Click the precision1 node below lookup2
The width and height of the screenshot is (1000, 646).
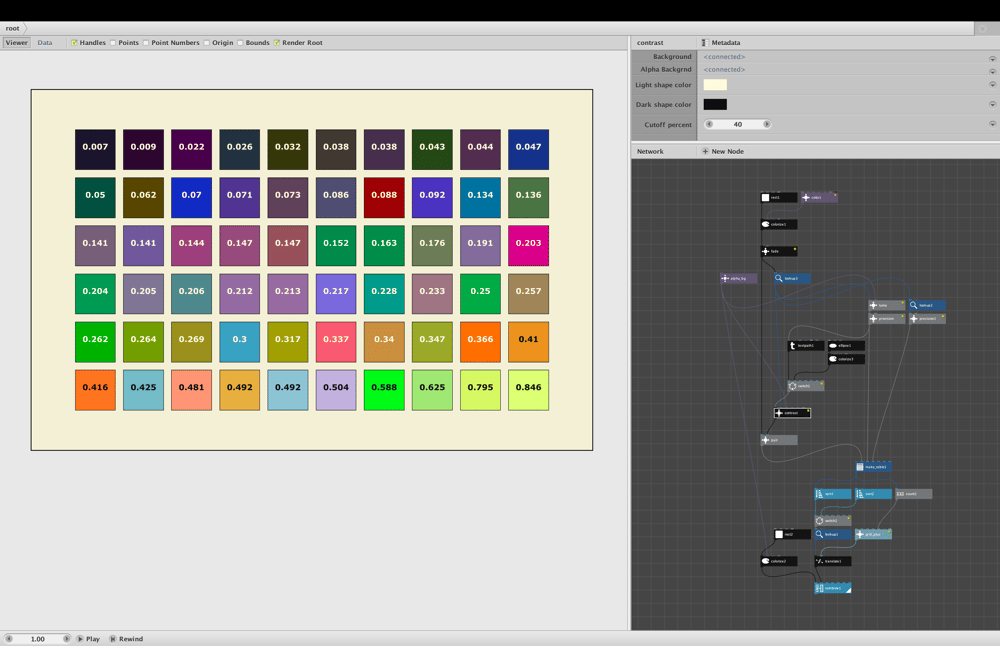coord(927,319)
